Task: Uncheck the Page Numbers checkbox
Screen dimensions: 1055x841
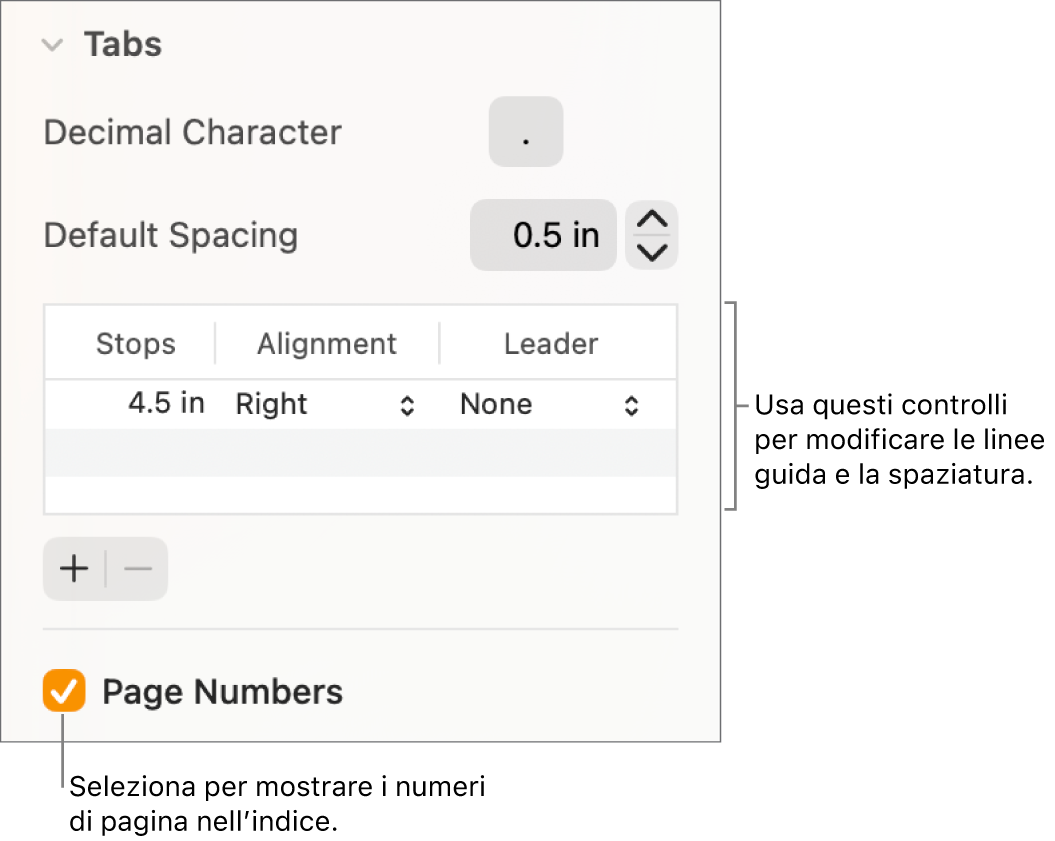Action: click(x=64, y=692)
